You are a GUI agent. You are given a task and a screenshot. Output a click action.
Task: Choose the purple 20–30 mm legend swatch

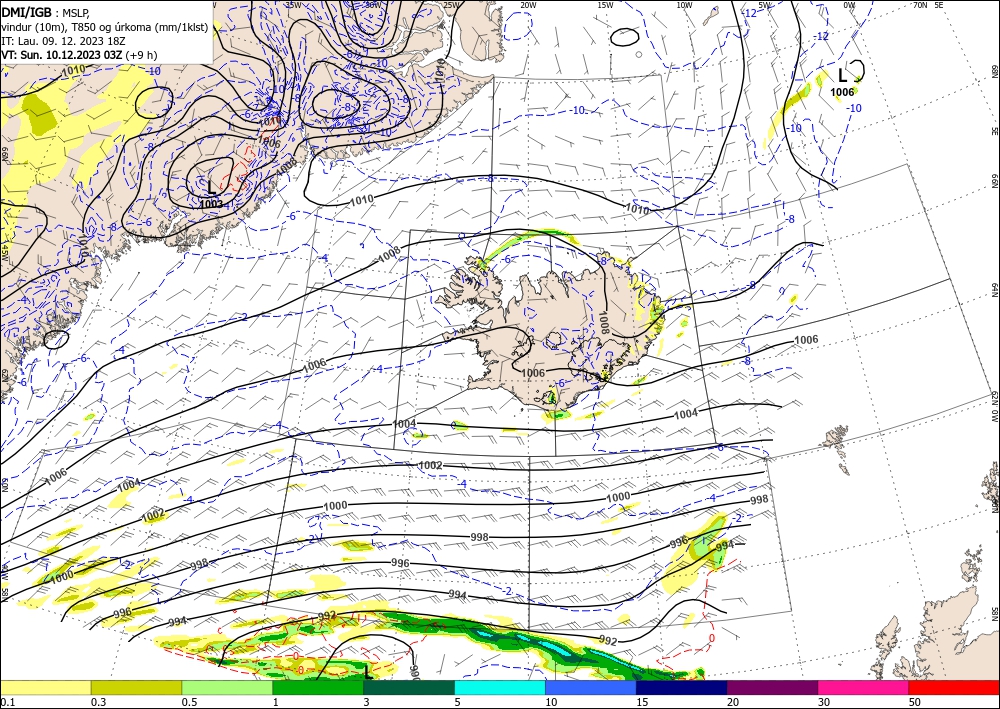[772, 688]
